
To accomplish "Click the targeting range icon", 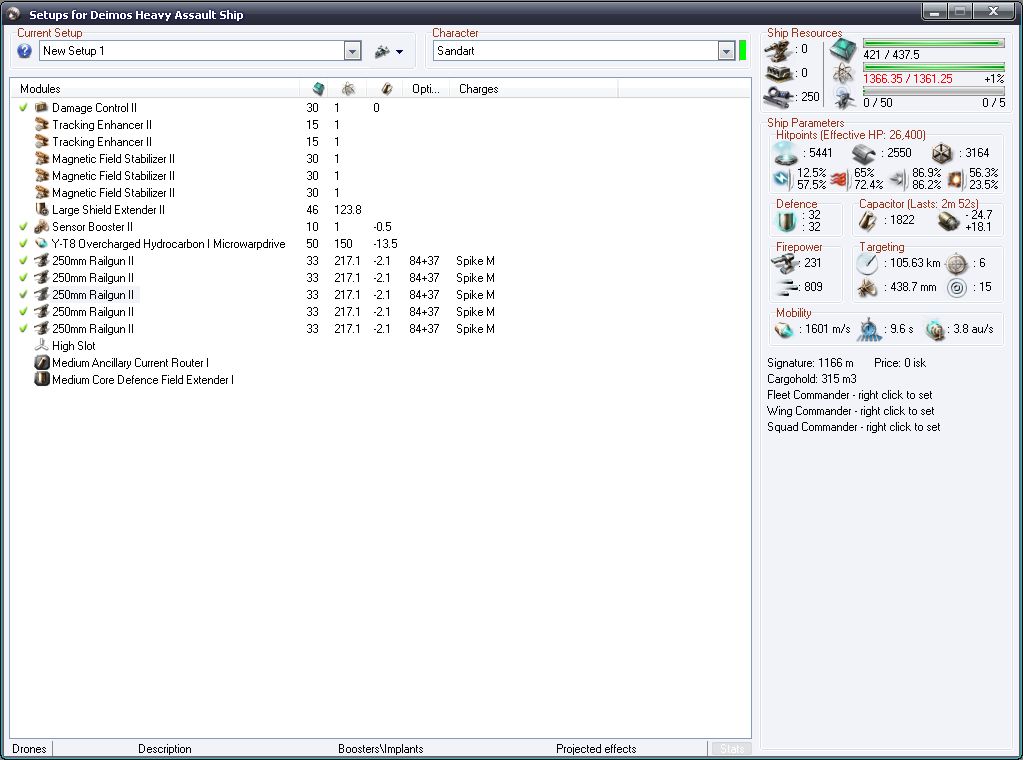I will pos(868,263).
